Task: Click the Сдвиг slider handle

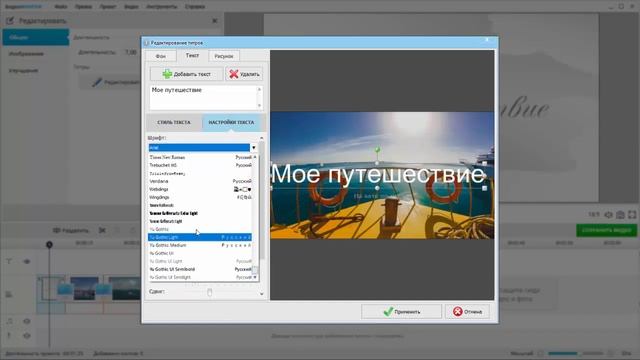Action: point(209,292)
